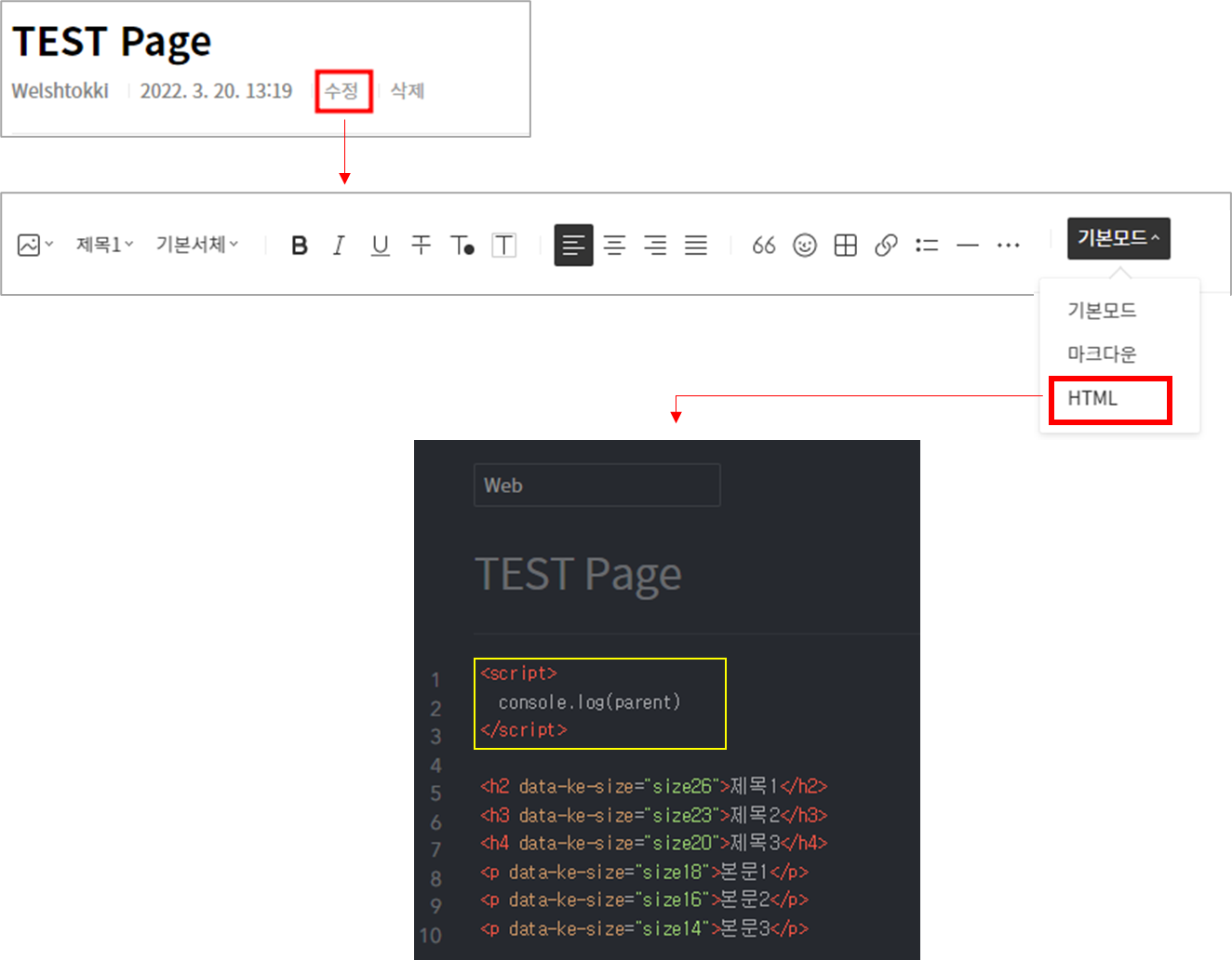Viewport: 1232px width, 960px height.
Task: Insert a table
Action: pyautogui.click(x=846, y=246)
